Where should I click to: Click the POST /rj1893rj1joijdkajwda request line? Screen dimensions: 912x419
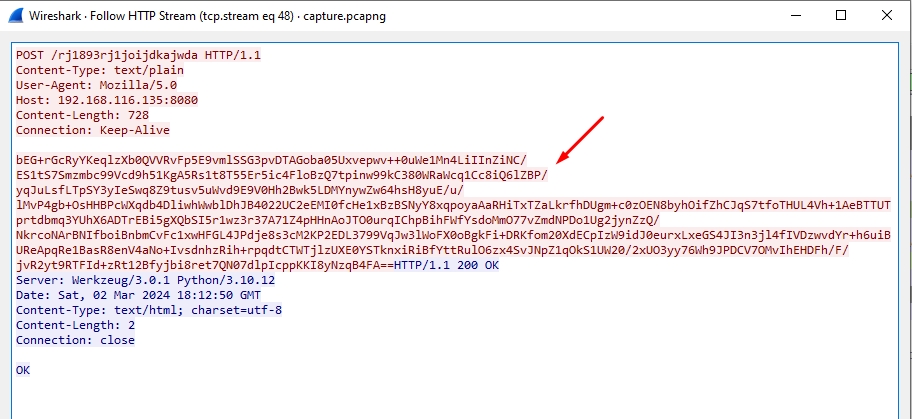[x=138, y=55]
